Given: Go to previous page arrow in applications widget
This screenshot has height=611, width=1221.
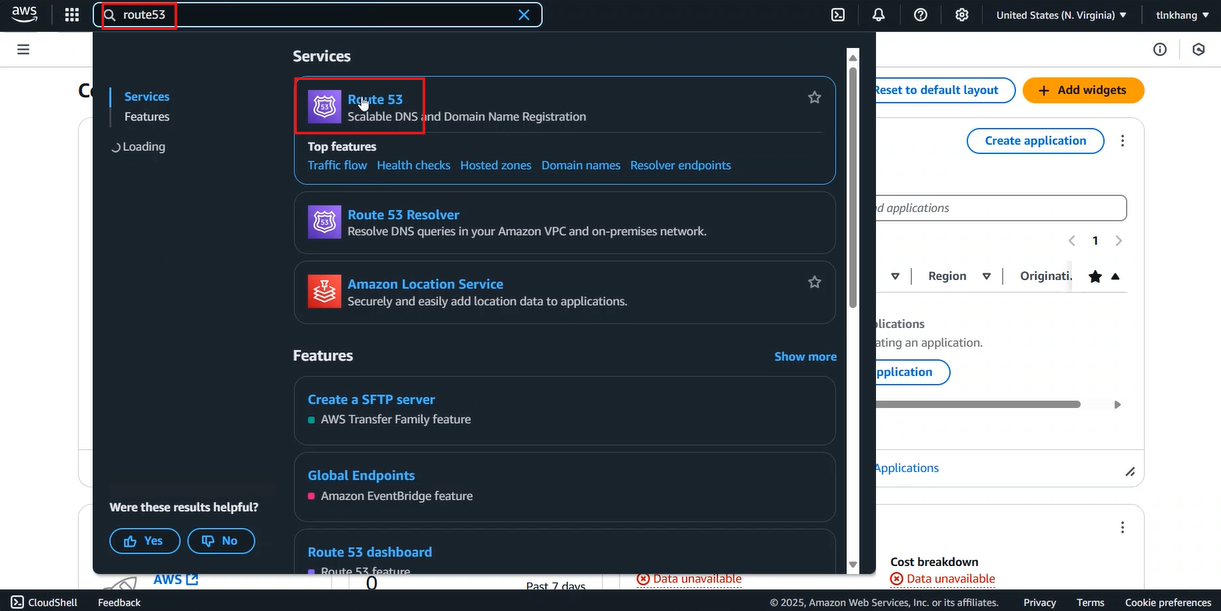Looking at the screenshot, I should pyautogui.click(x=1072, y=241).
